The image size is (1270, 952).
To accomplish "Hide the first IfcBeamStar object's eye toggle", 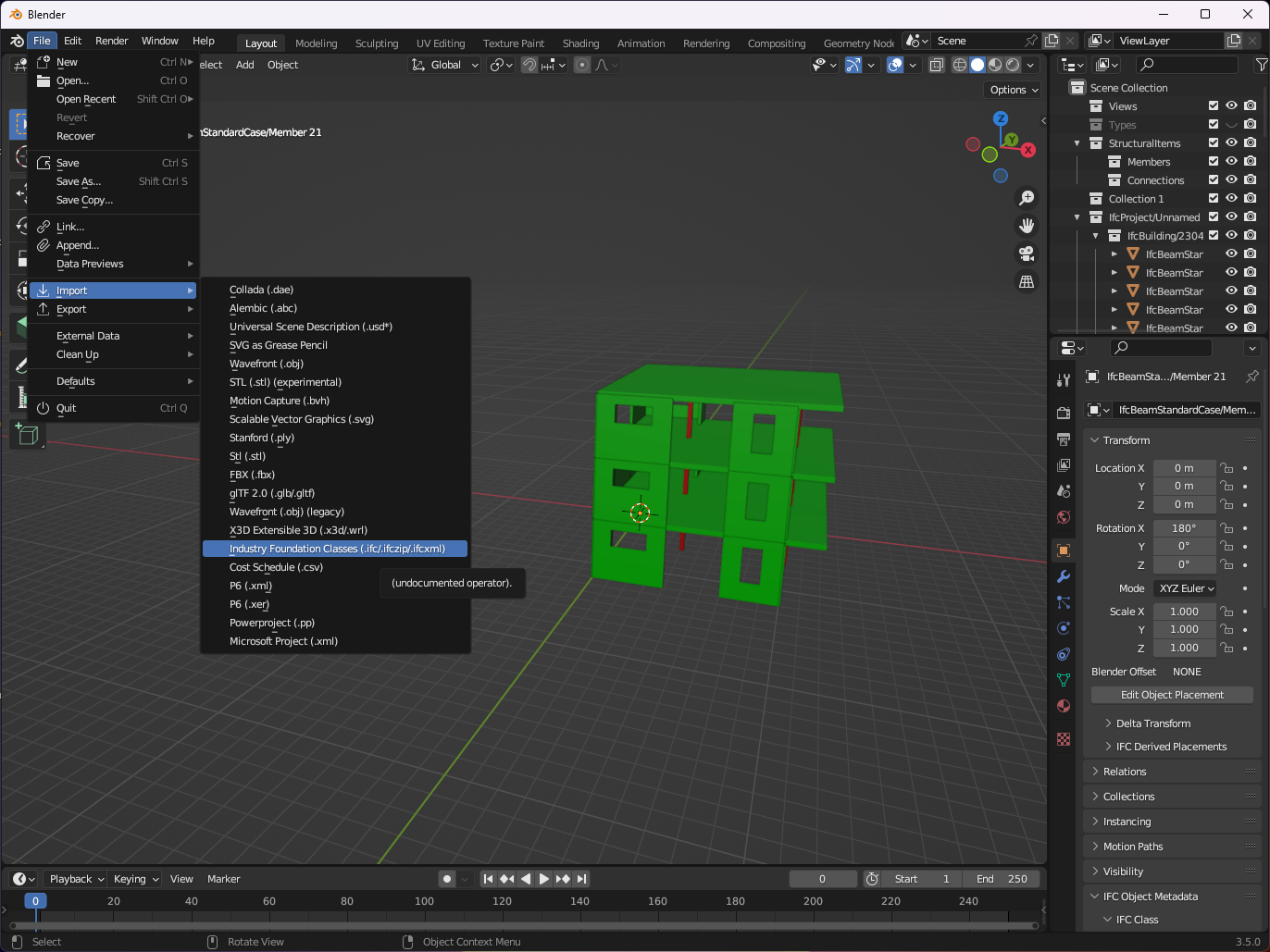I will point(1231,253).
